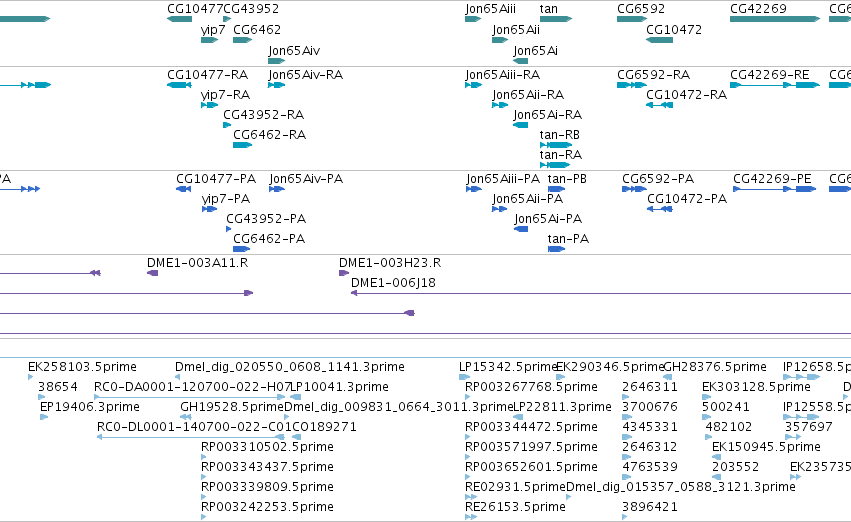The width and height of the screenshot is (851, 522).
Task: Click the CG42269-RE transcript label
Action: coord(769,75)
